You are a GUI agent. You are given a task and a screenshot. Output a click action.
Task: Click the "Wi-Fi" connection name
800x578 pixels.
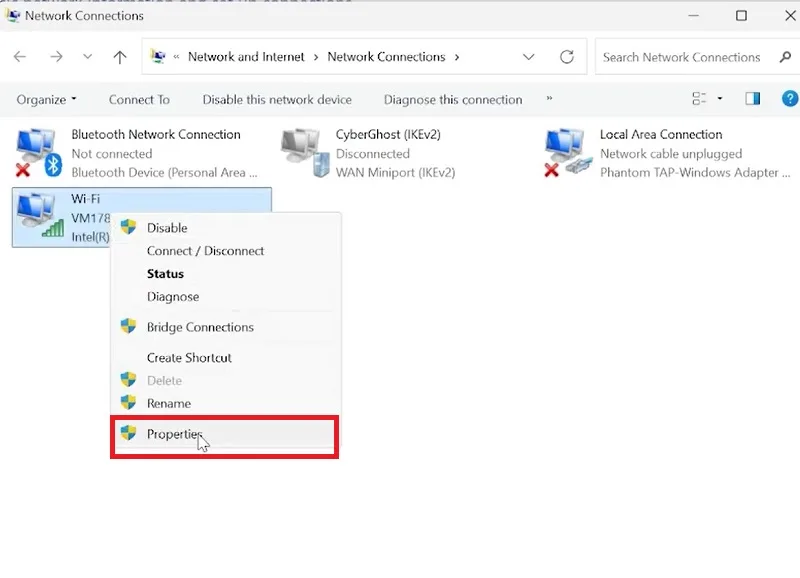pyautogui.click(x=86, y=199)
